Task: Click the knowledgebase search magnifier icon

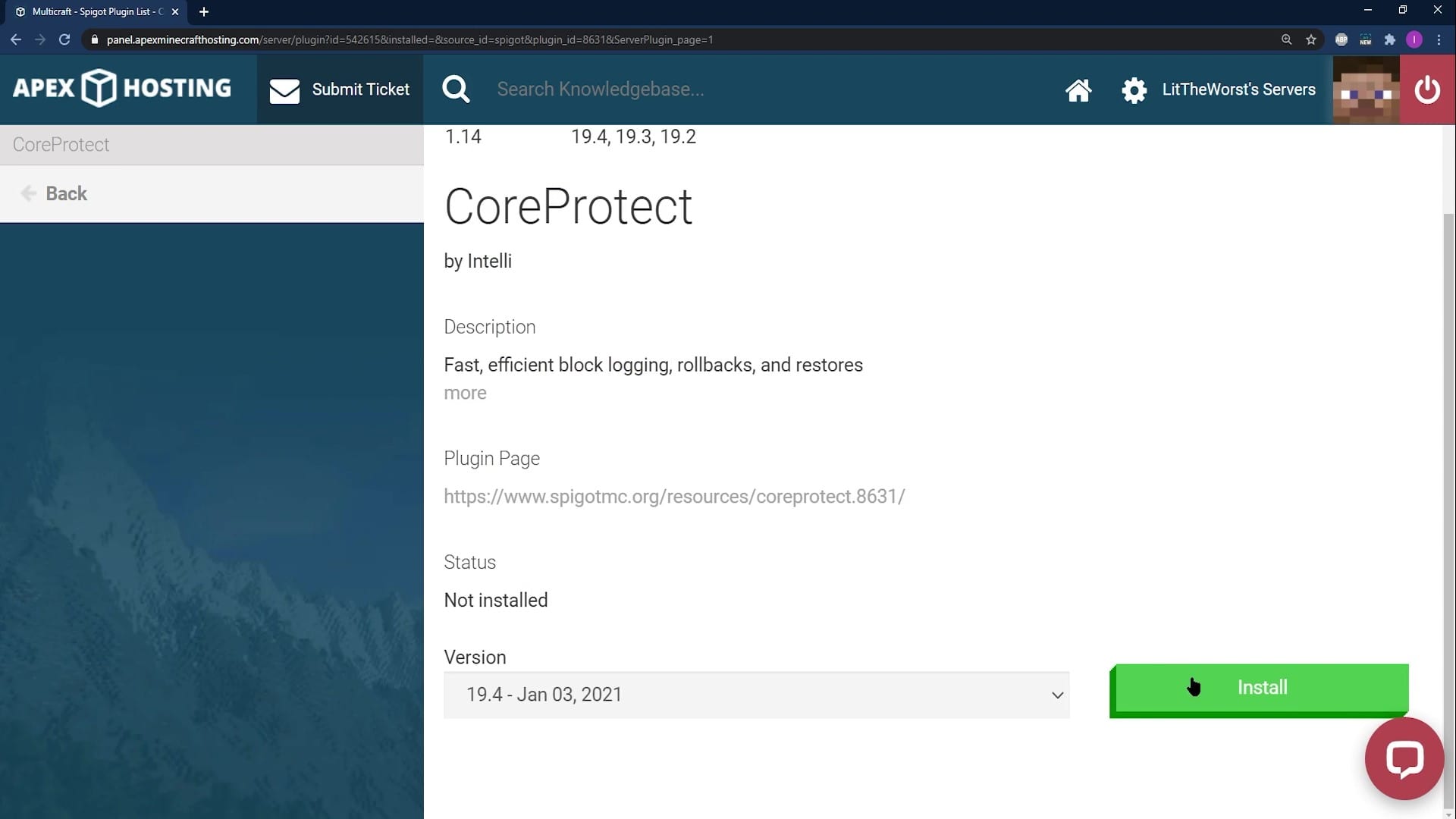Action: coord(456,89)
